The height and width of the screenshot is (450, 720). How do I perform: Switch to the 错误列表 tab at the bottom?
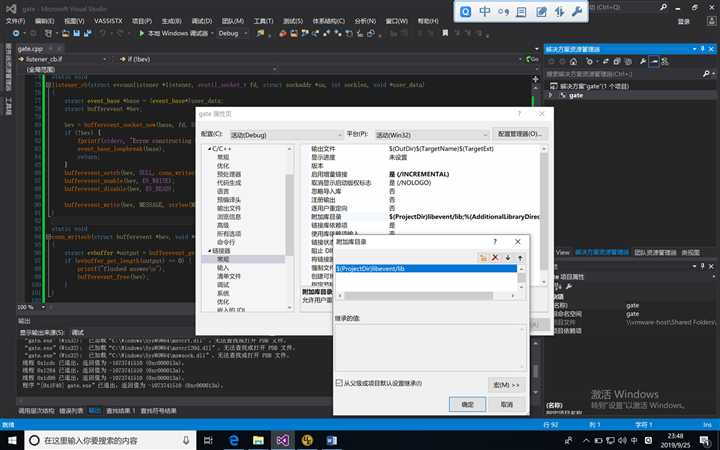(71, 411)
